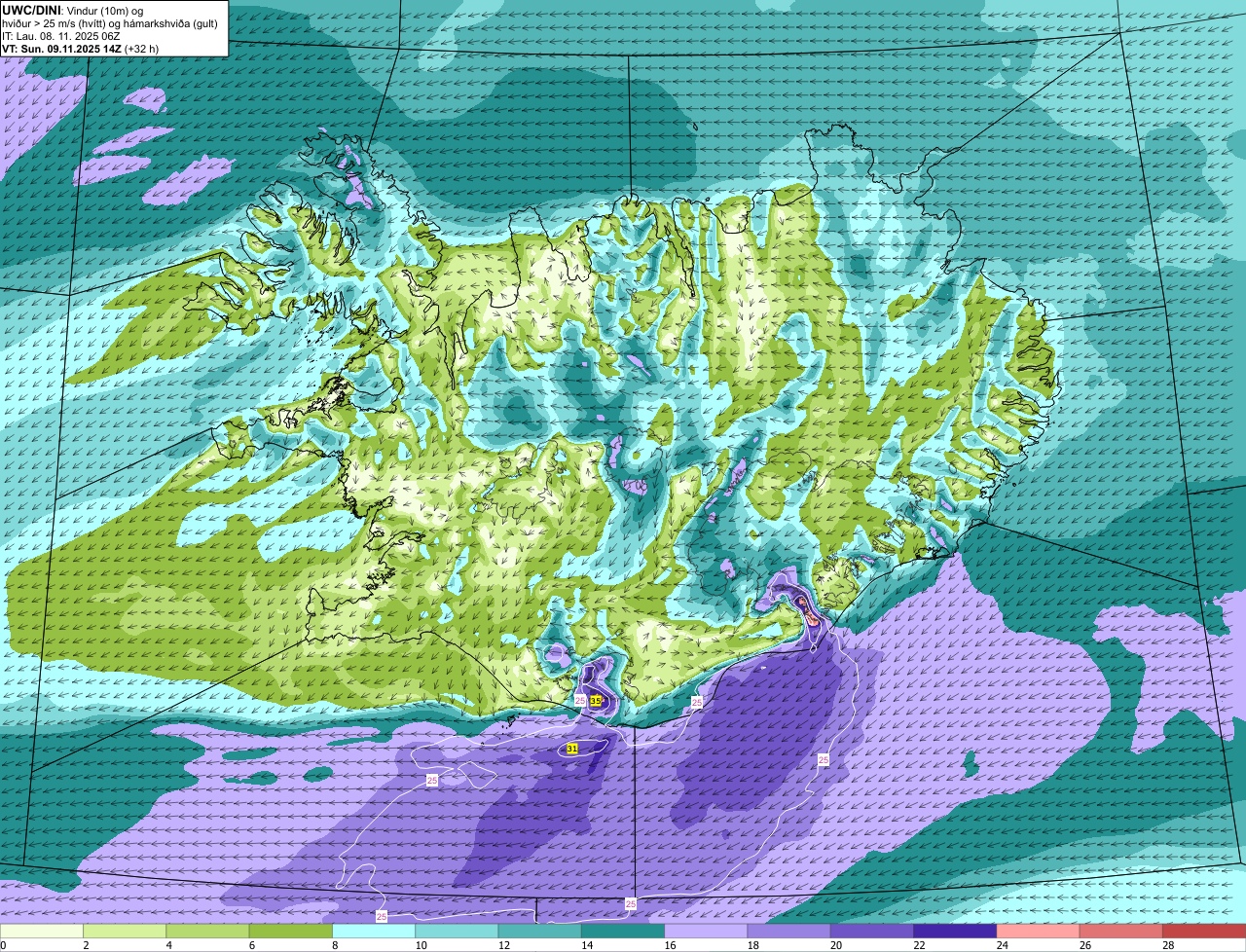Image resolution: width=1246 pixels, height=952 pixels.
Task: Click the yellow max gust label "35"
Action: coord(596,700)
